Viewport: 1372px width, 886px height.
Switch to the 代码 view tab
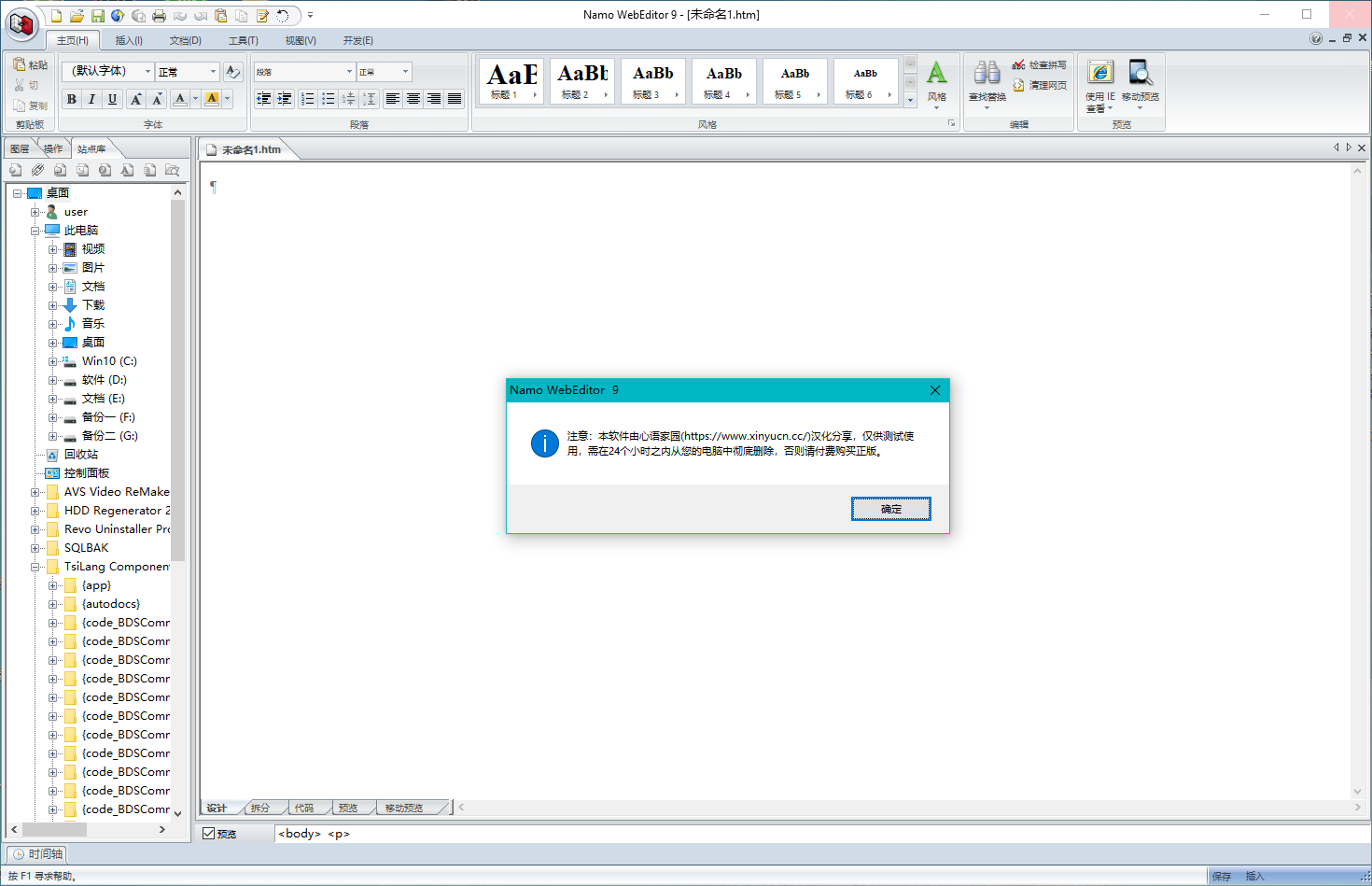click(x=304, y=808)
